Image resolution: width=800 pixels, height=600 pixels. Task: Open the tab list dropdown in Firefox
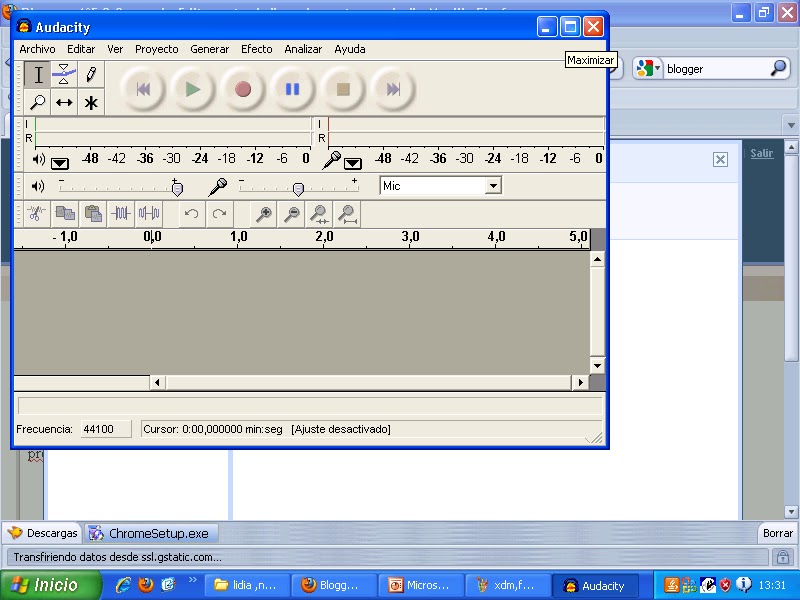[791, 125]
